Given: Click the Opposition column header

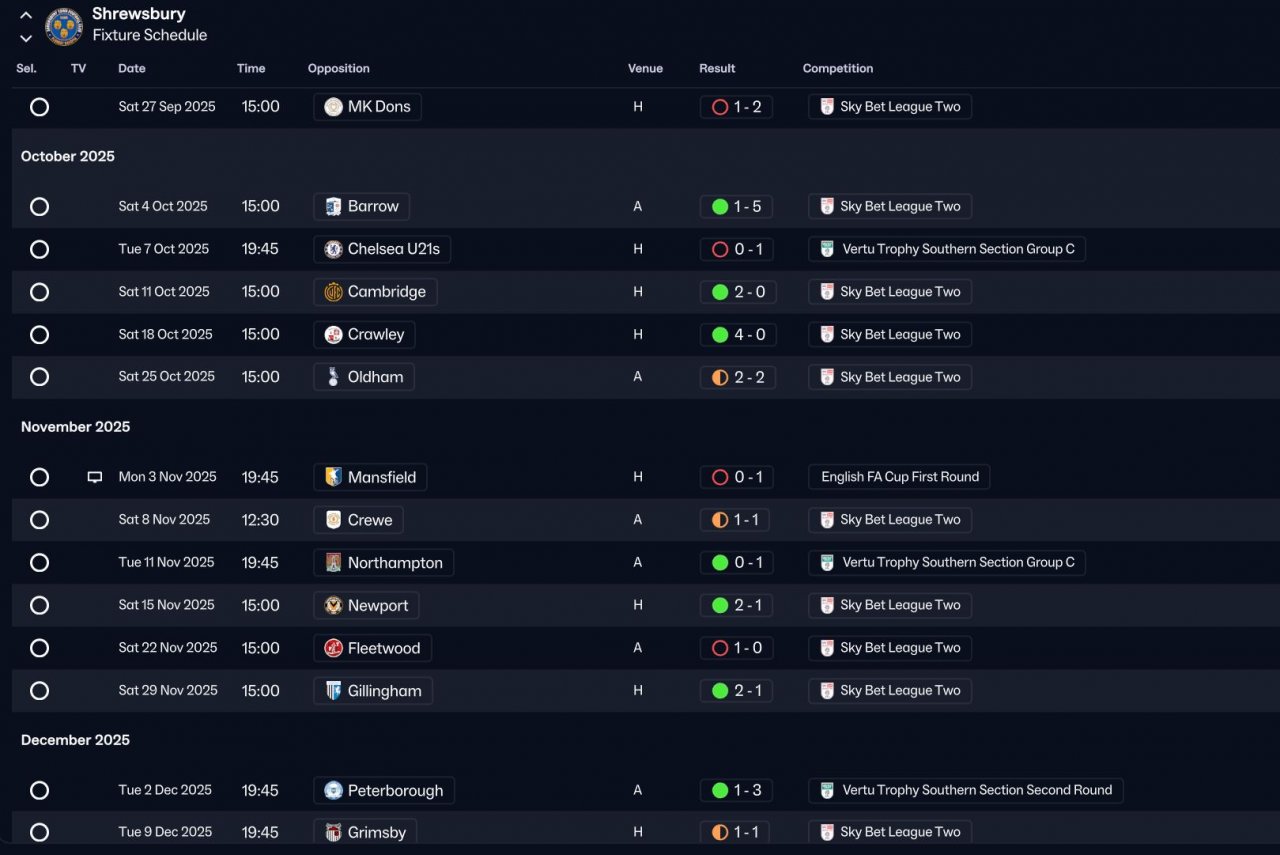Looking at the screenshot, I should (339, 69).
